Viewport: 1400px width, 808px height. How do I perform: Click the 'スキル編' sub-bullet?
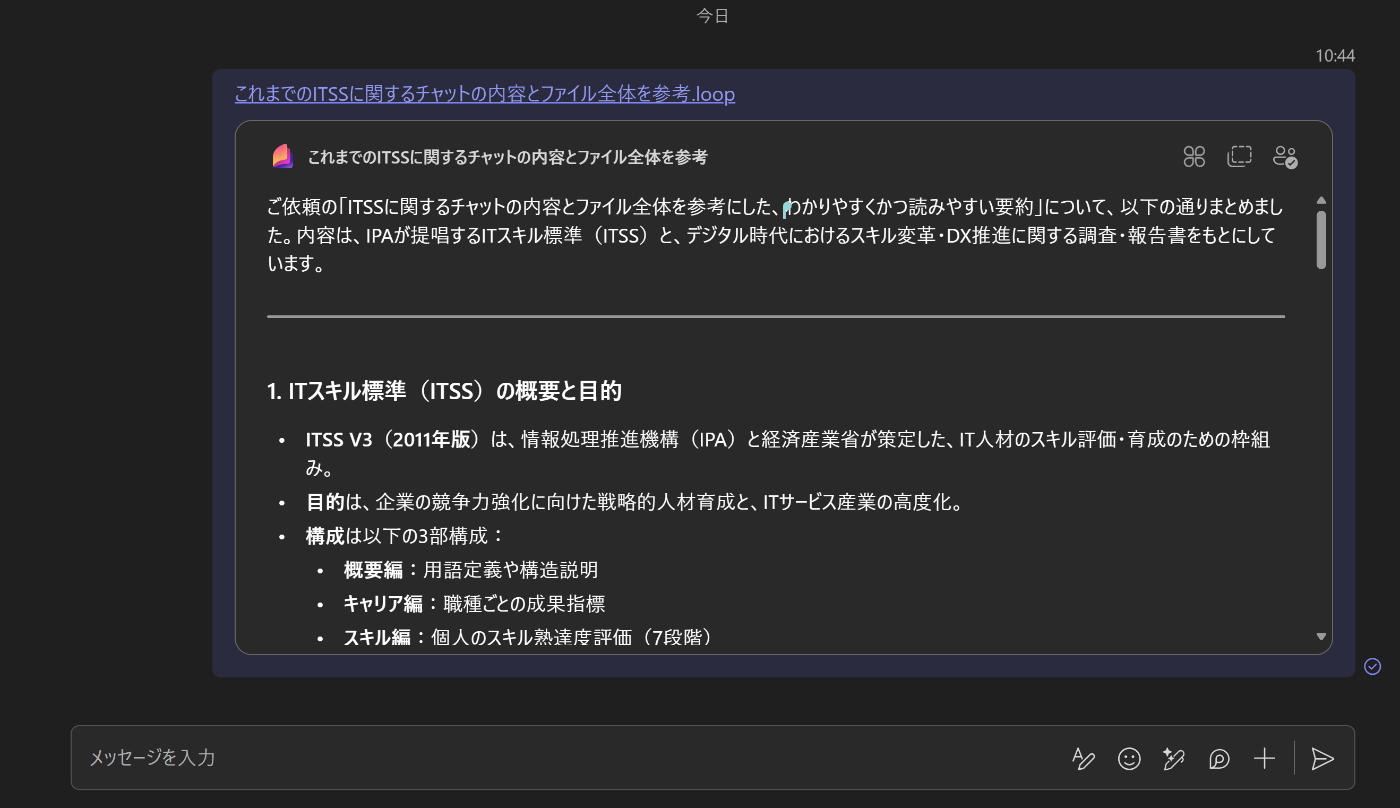tap(528, 637)
